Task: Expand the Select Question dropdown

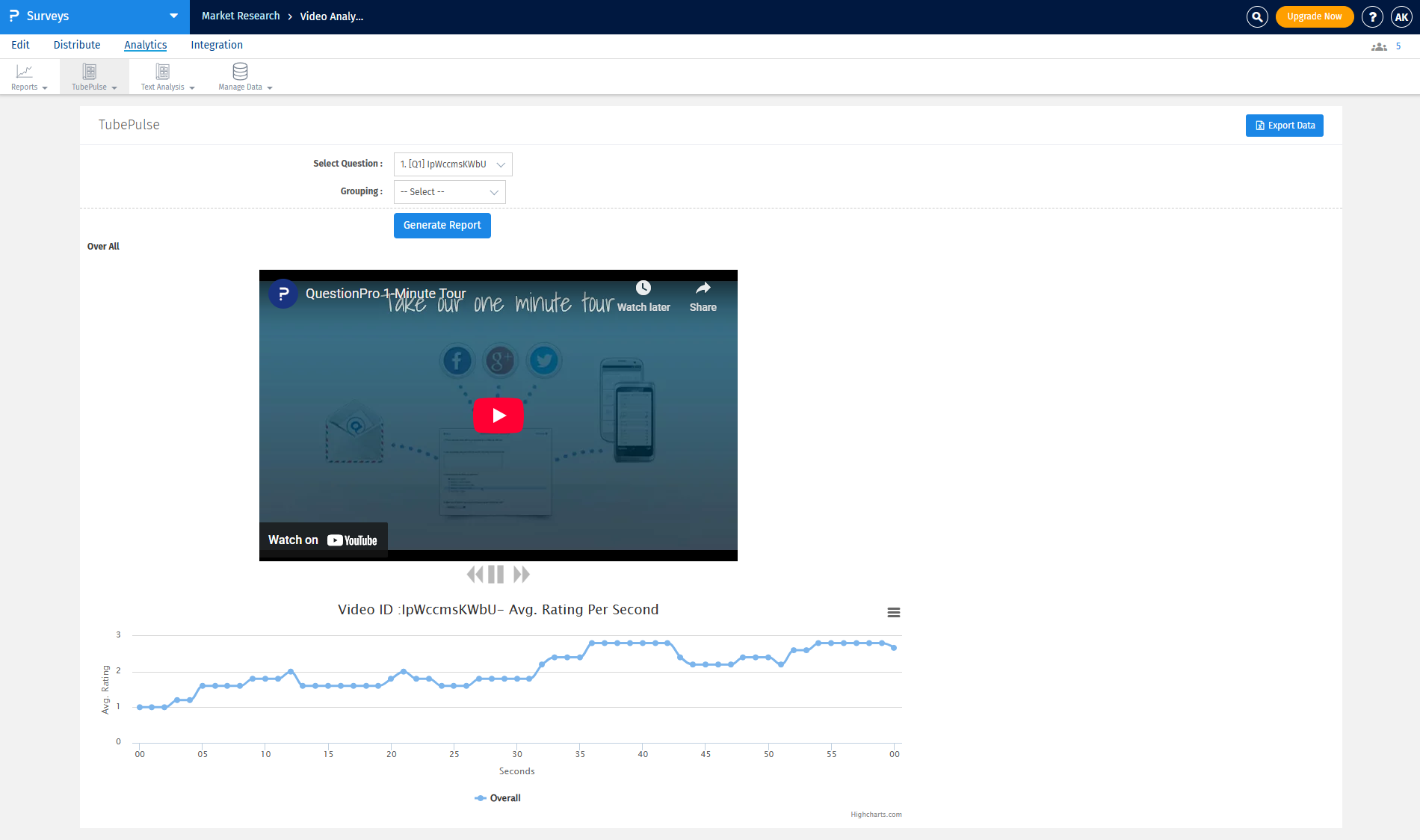Action: pos(453,164)
